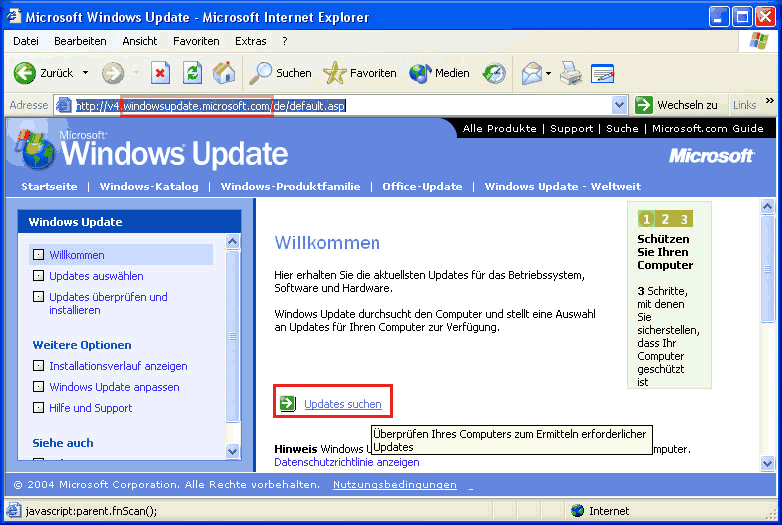This screenshot has width=782, height=525.
Task: Open the Extras menu
Action: 251,41
